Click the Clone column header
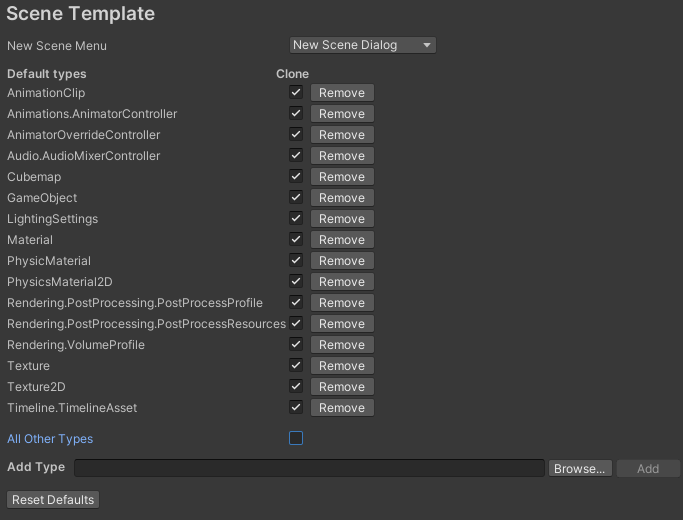Screen dimensions: 683x520 tap(292, 74)
